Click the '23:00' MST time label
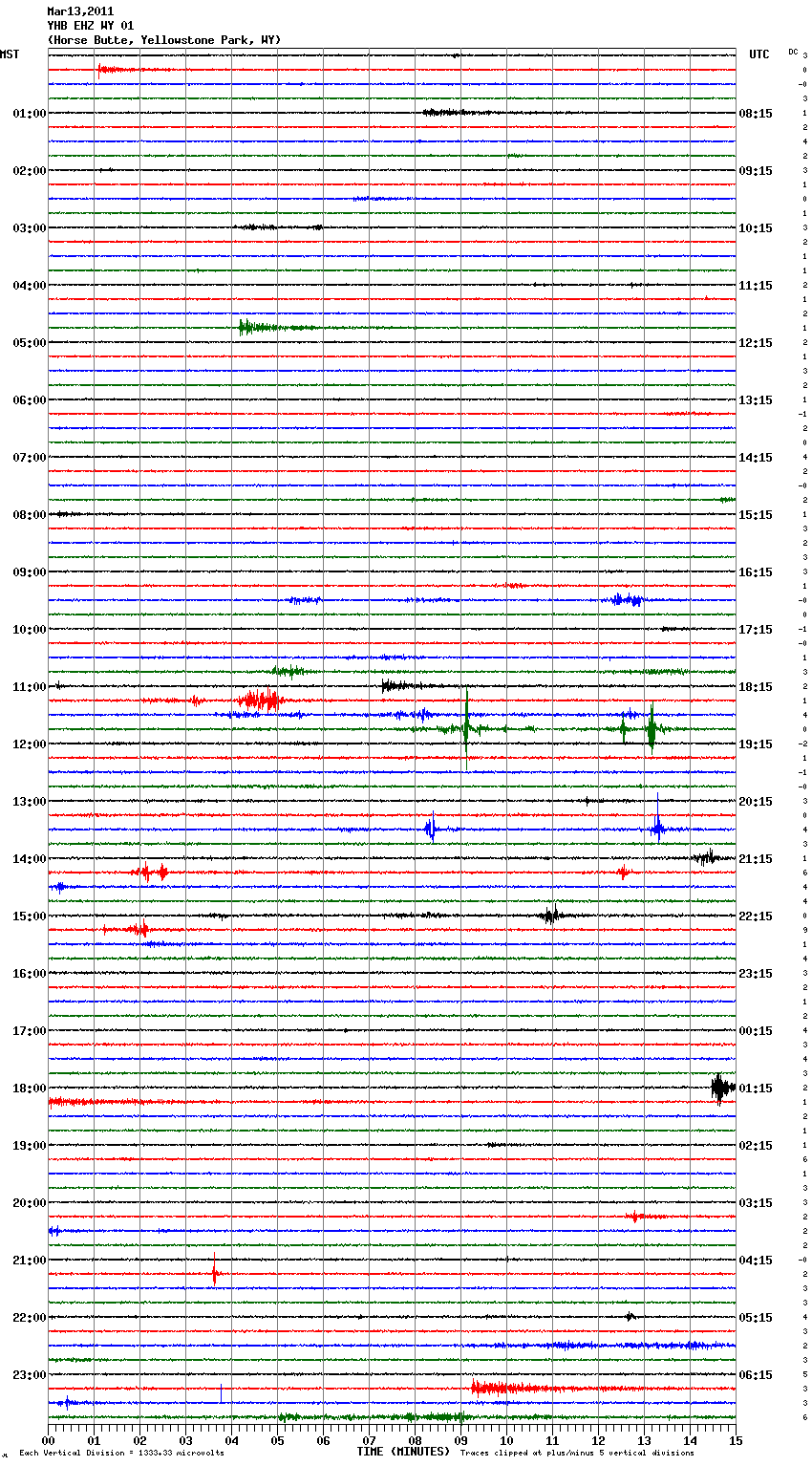 (x=30, y=1375)
